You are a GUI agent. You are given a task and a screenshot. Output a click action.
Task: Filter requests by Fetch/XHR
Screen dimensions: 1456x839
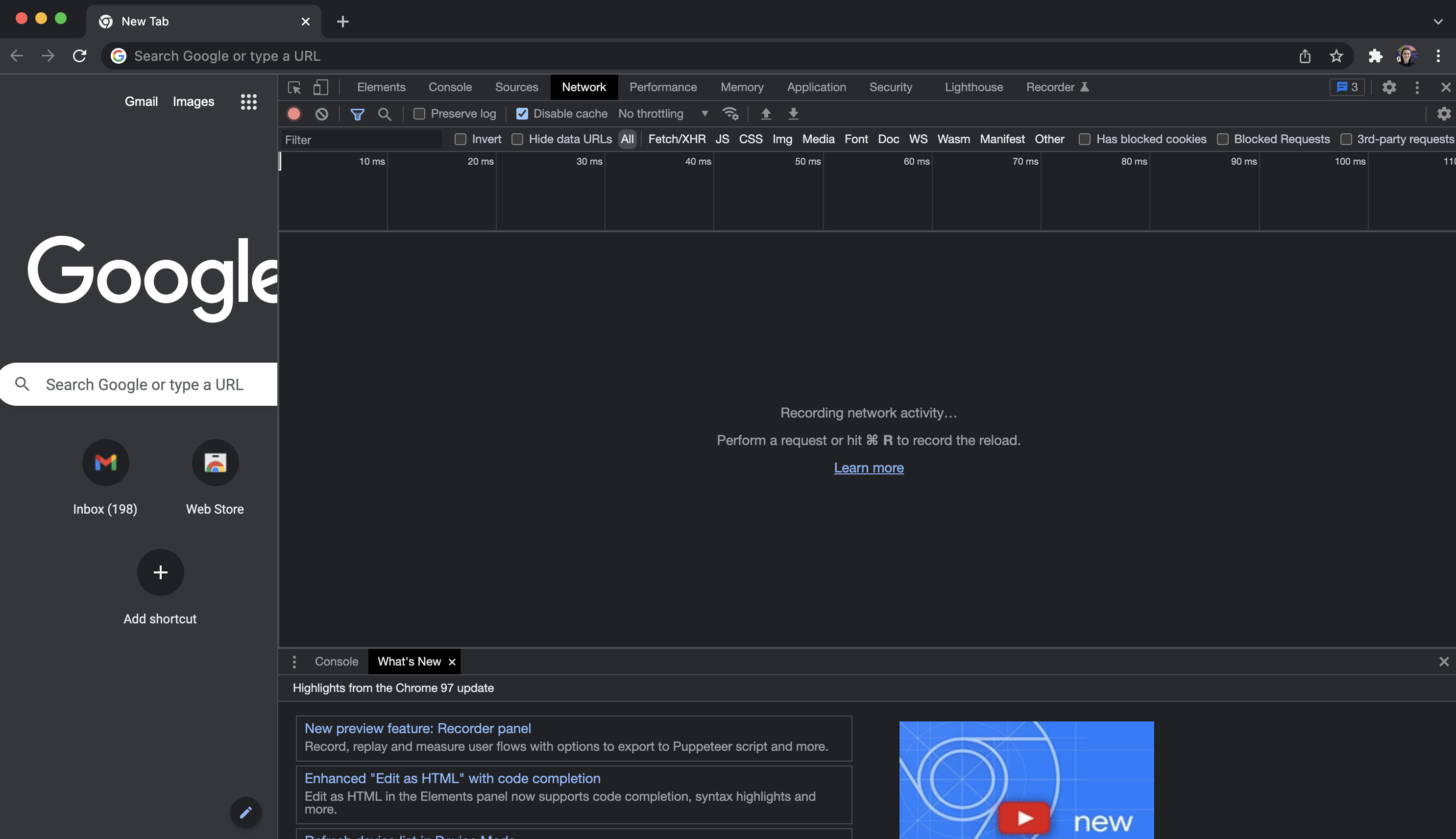677,140
